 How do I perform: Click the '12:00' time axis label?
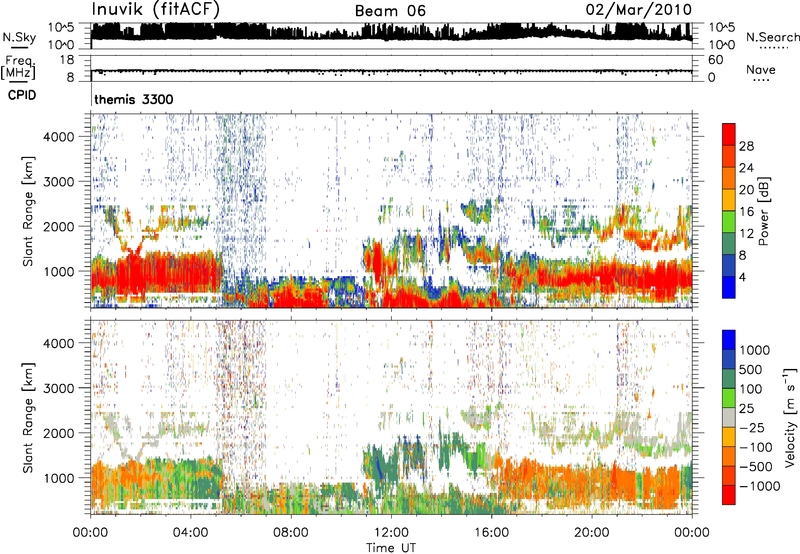[391, 533]
